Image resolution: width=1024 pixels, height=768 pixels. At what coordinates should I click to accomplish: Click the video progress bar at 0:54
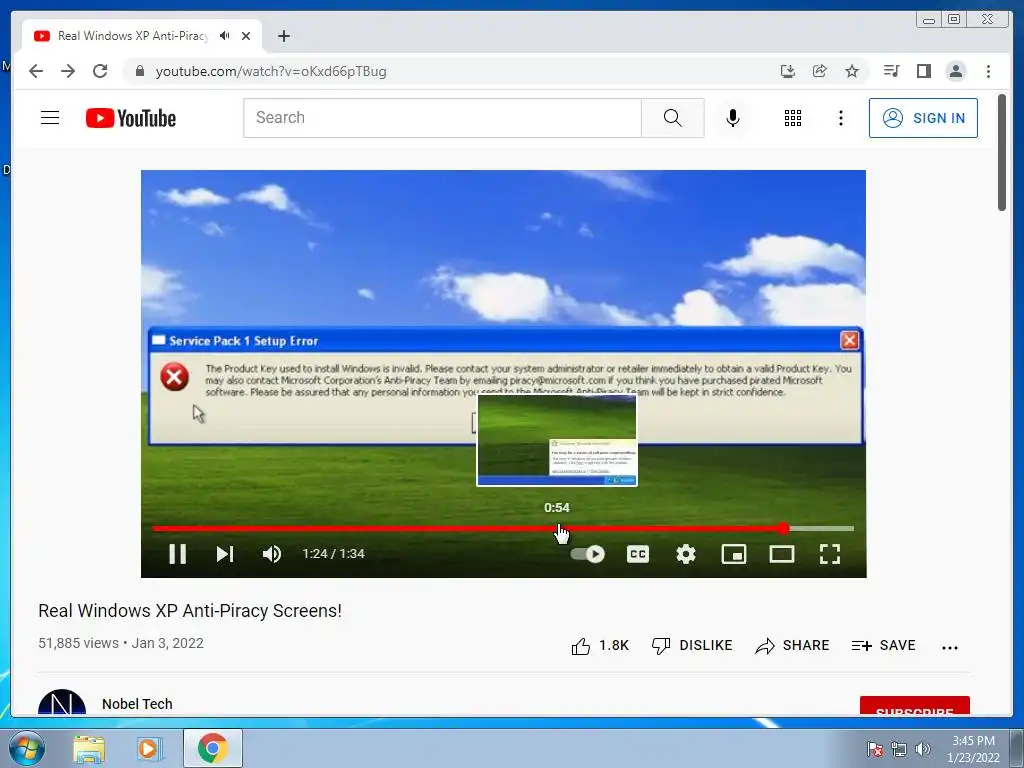[557, 528]
